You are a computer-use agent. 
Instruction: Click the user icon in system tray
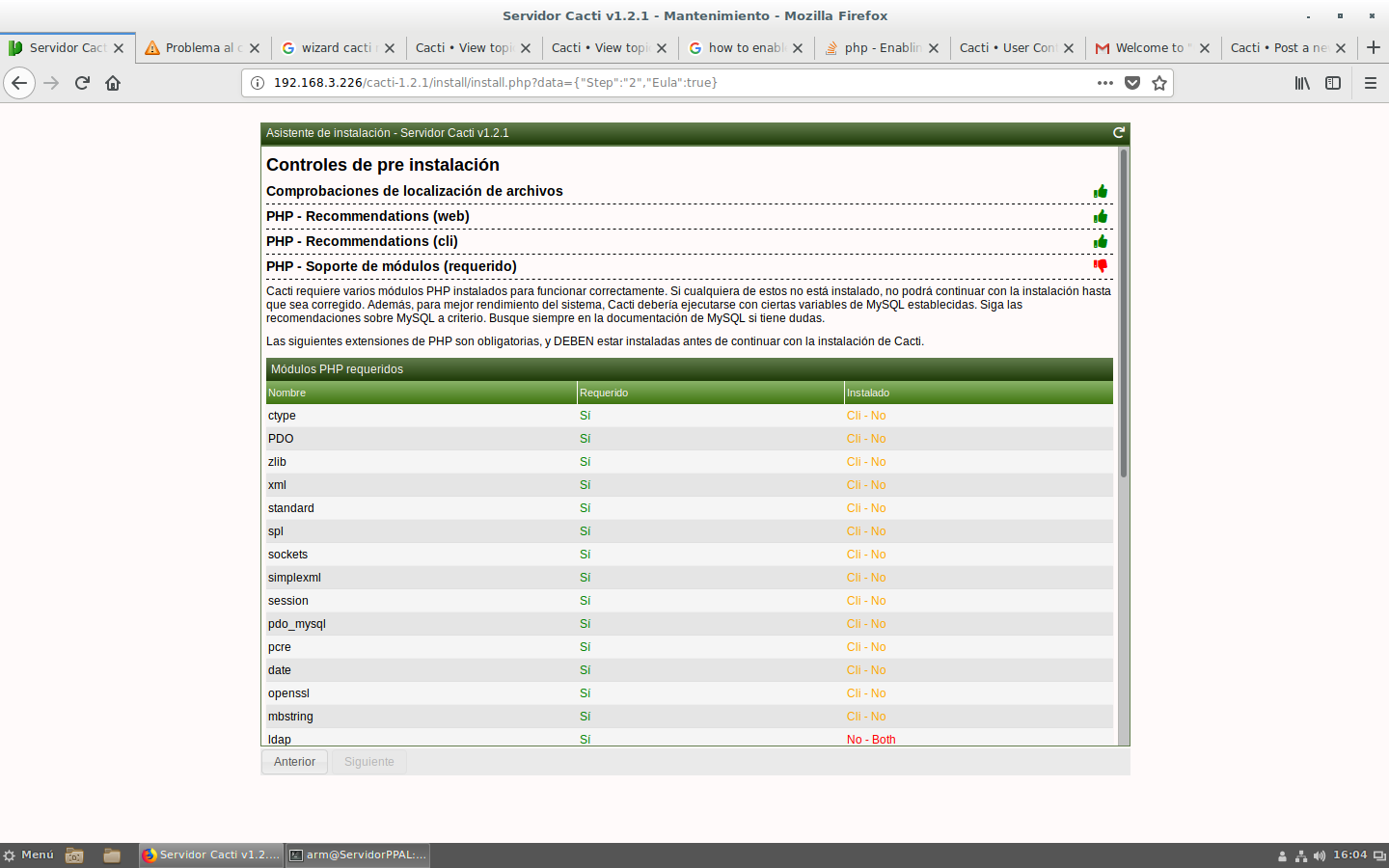point(1282,856)
